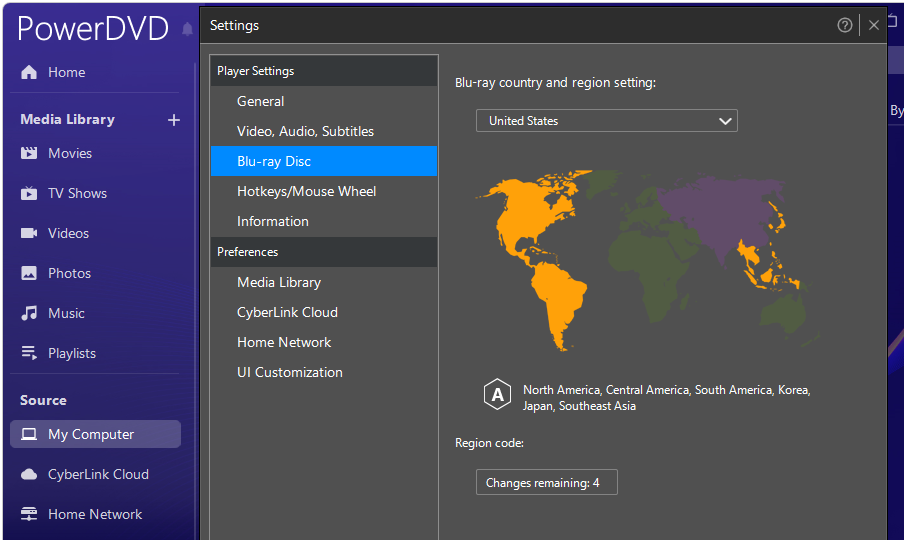Click the TV Shows icon
The height and width of the screenshot is (540, 904).
point(29,193)
